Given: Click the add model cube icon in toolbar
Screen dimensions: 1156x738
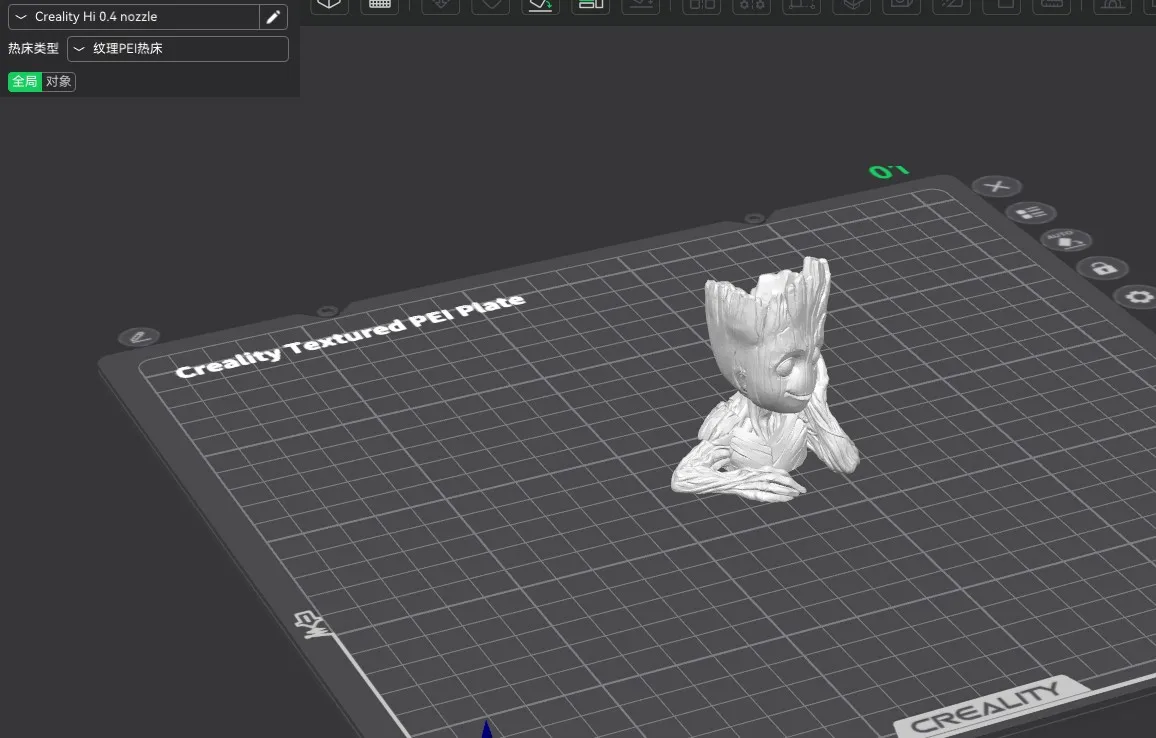Looking at the screenshot, I should click(x=329, y=5).
